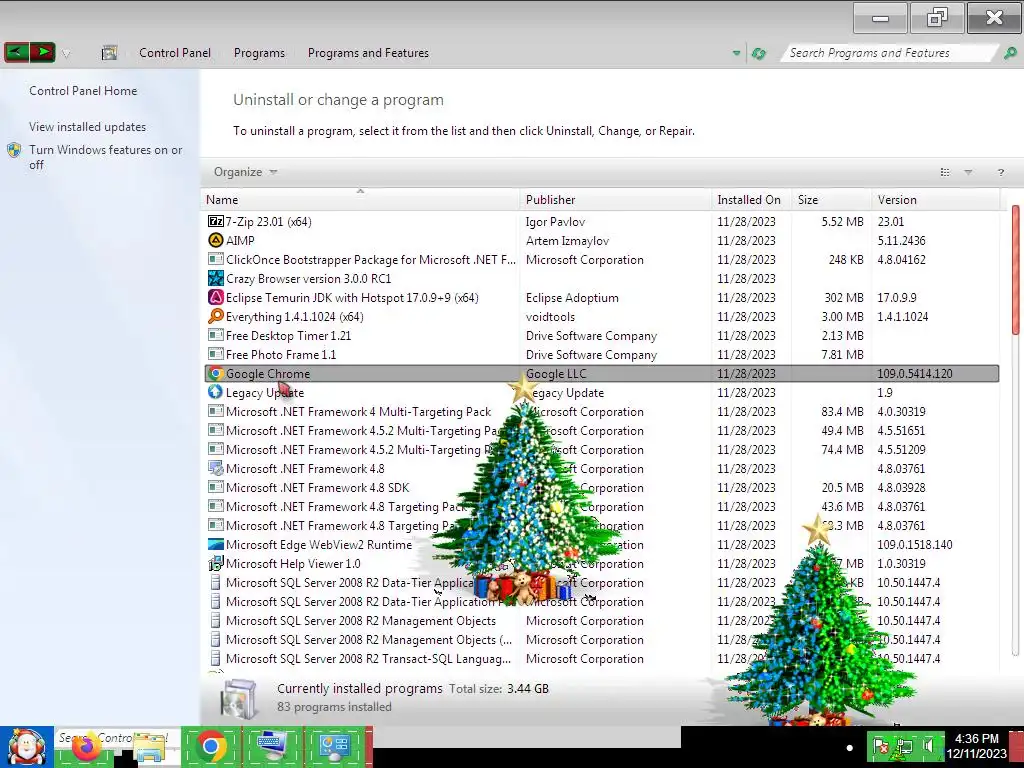Open help via the question mark
The image size is (1024, 768).
pyautogui.click(x=1000, y=172)
